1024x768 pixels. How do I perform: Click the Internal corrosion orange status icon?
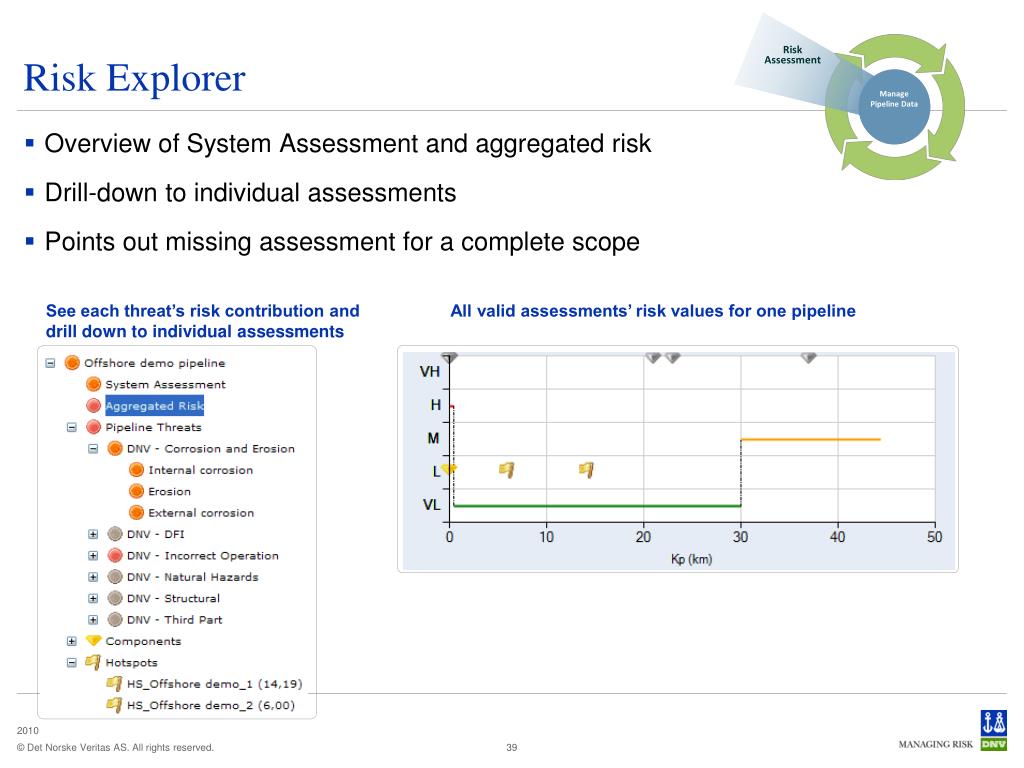(136, 470)
